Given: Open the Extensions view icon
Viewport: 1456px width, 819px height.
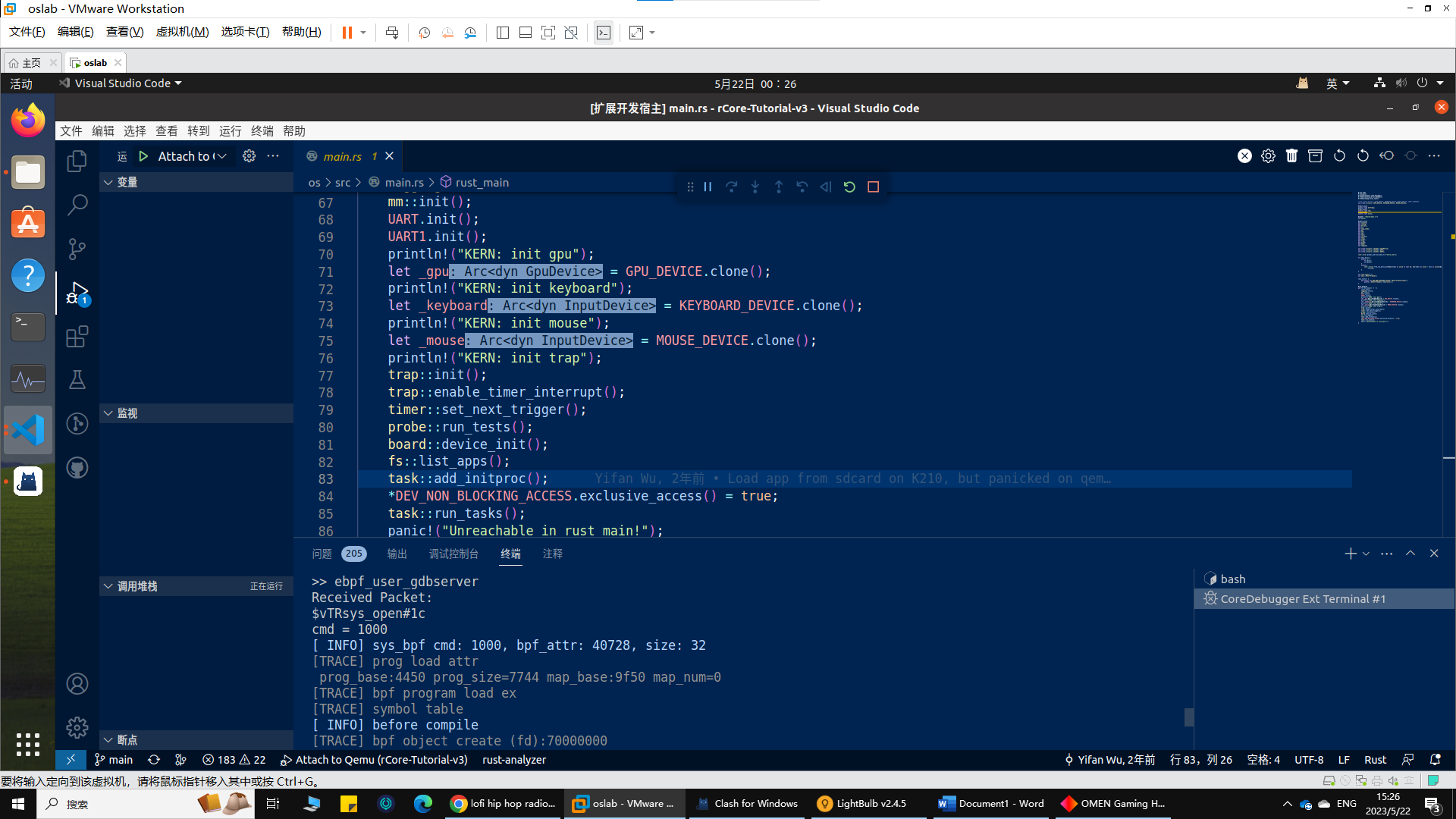Looking at the screenshot, I should coord(77,336).
